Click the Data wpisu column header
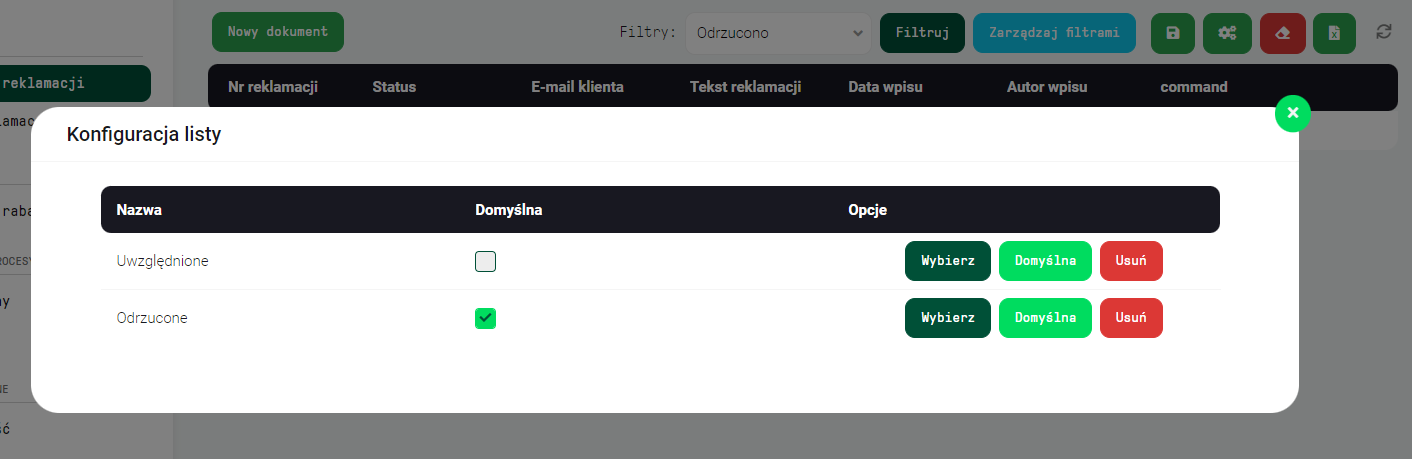1412x459 pixels. click(885, 87)
